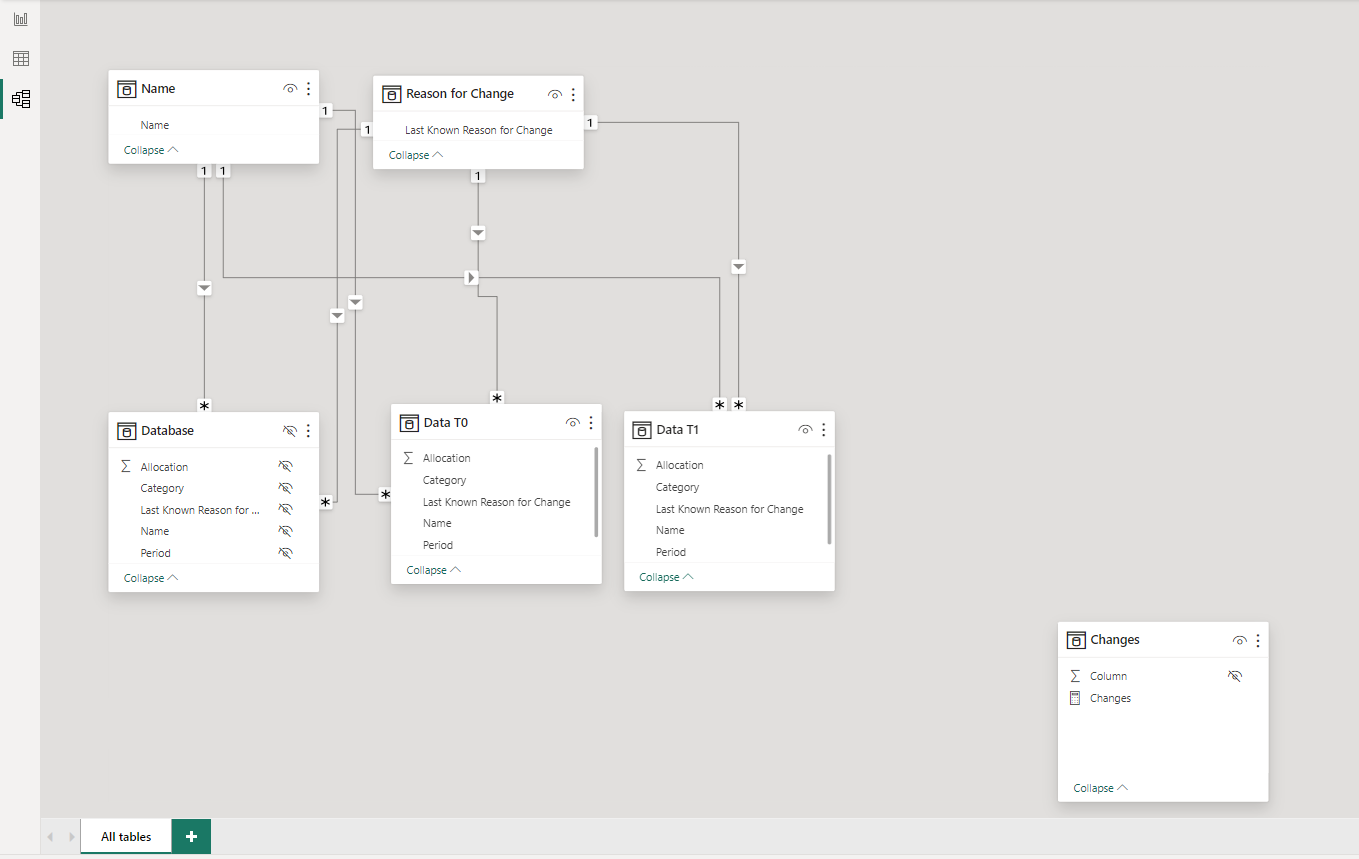
Task: Collapse the Reason for Change table card
Action: (416, 155)
